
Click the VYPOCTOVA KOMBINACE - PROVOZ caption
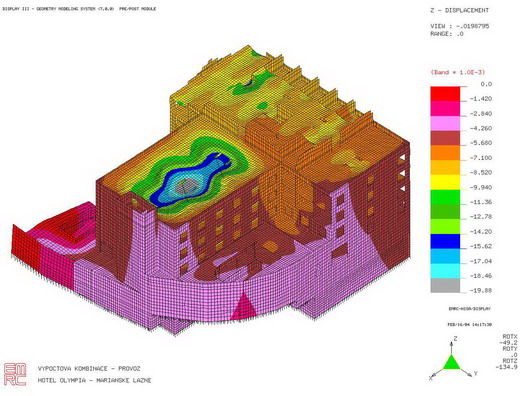(x=89, y=369)
